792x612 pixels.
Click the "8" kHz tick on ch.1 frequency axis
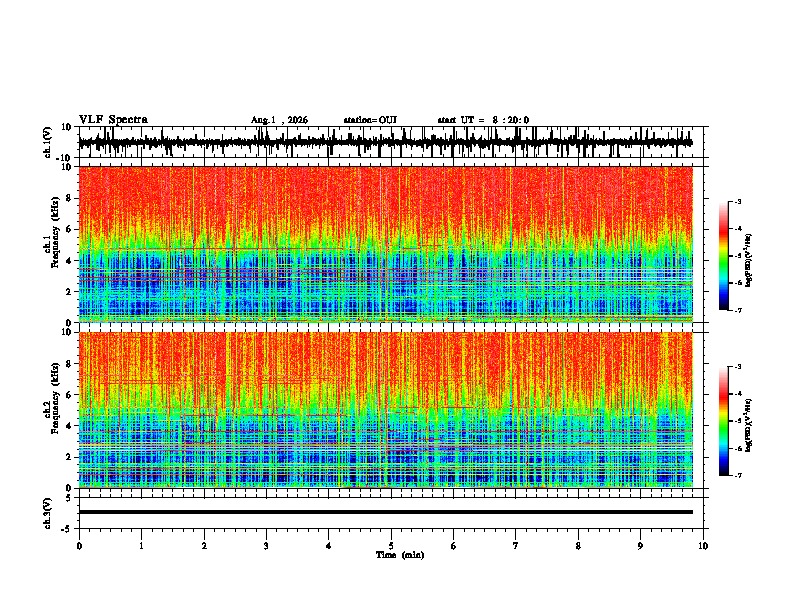tap(69, 198)
